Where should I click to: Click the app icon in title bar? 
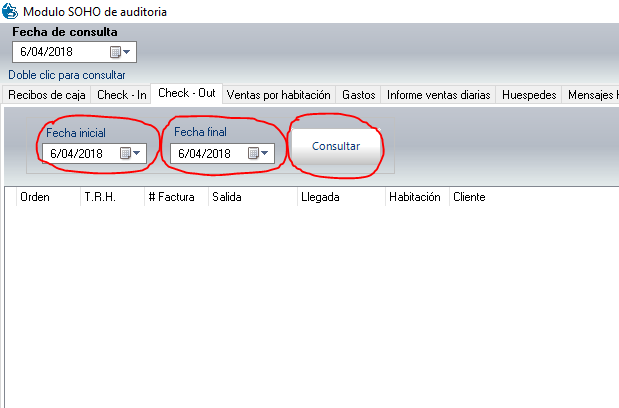pos(10,12)
